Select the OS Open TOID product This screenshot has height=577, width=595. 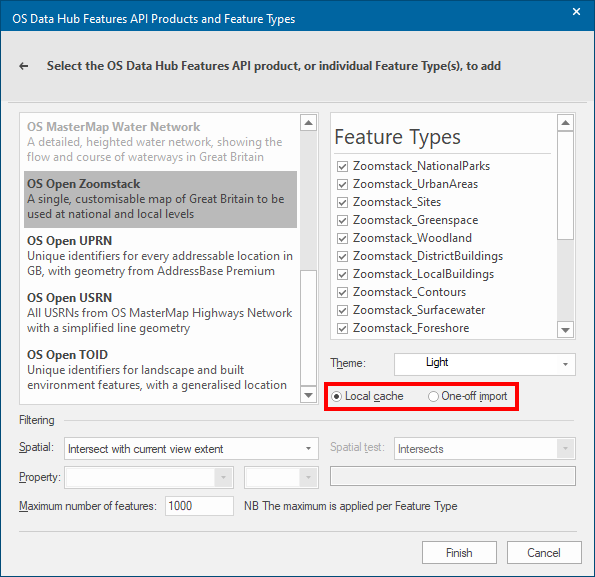tap(161, 370)
